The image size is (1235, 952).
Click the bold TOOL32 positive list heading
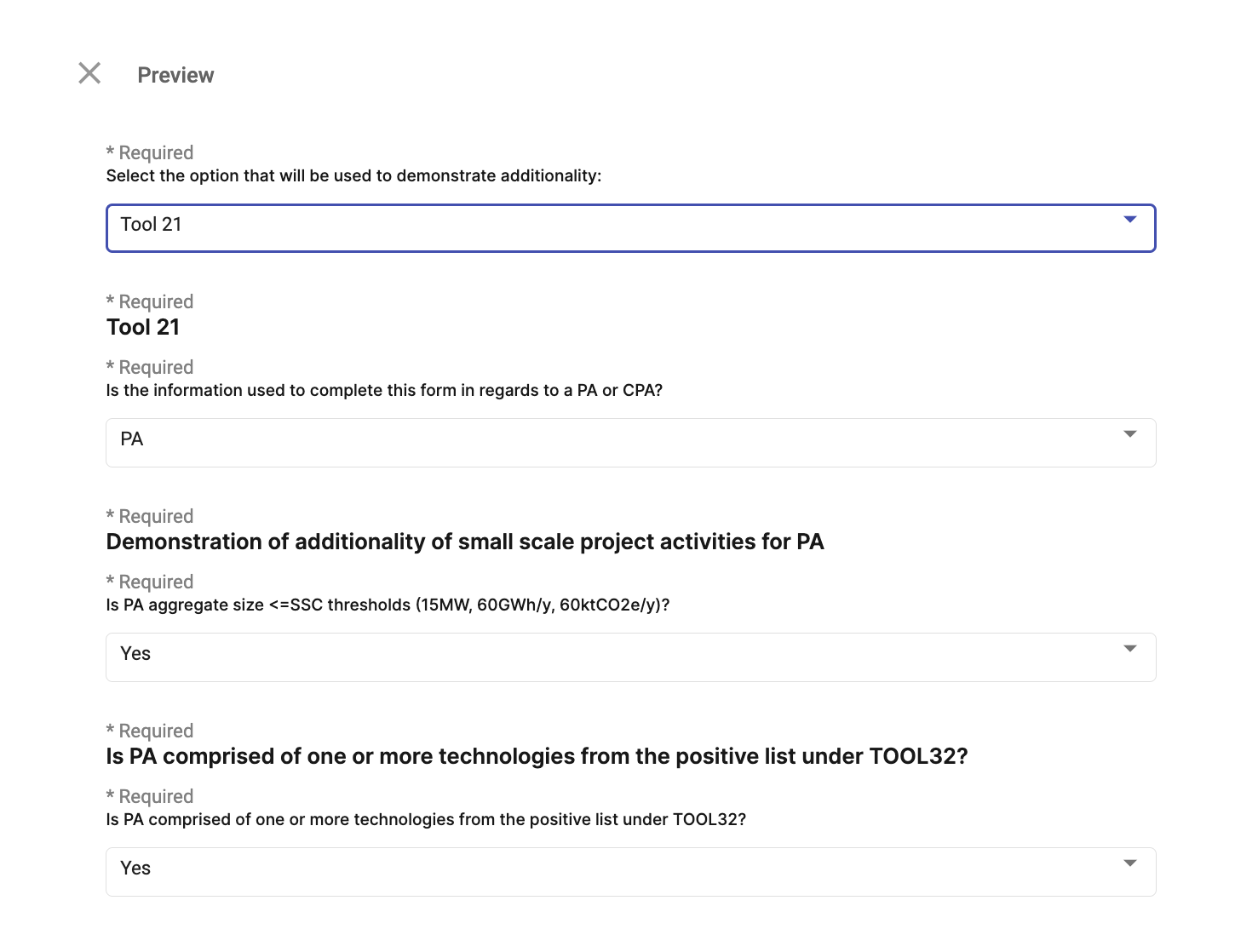[x=537, y=756]
